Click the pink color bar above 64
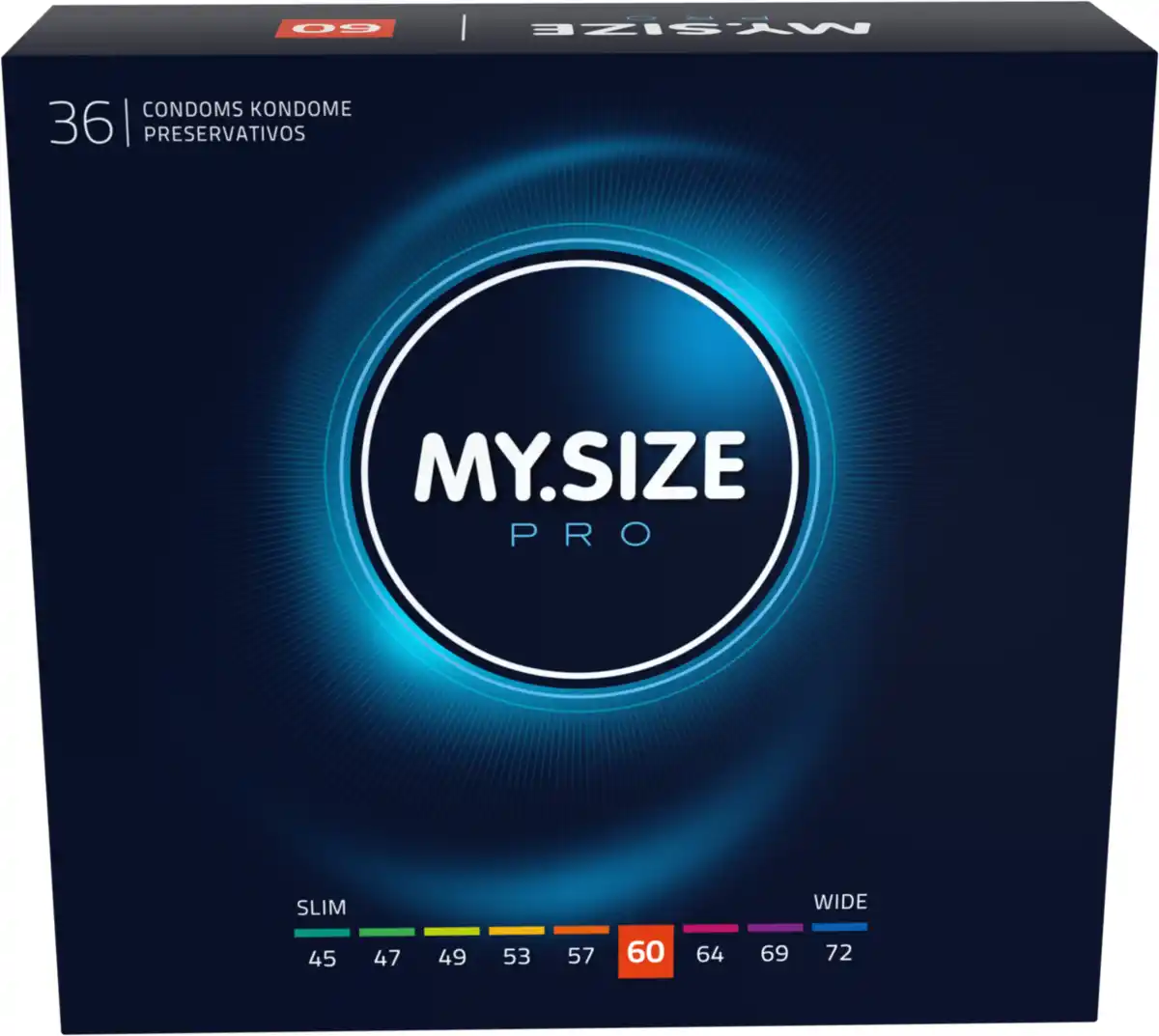The height and width of the screenshot is (1036, 1159). (x=710, y=928)
